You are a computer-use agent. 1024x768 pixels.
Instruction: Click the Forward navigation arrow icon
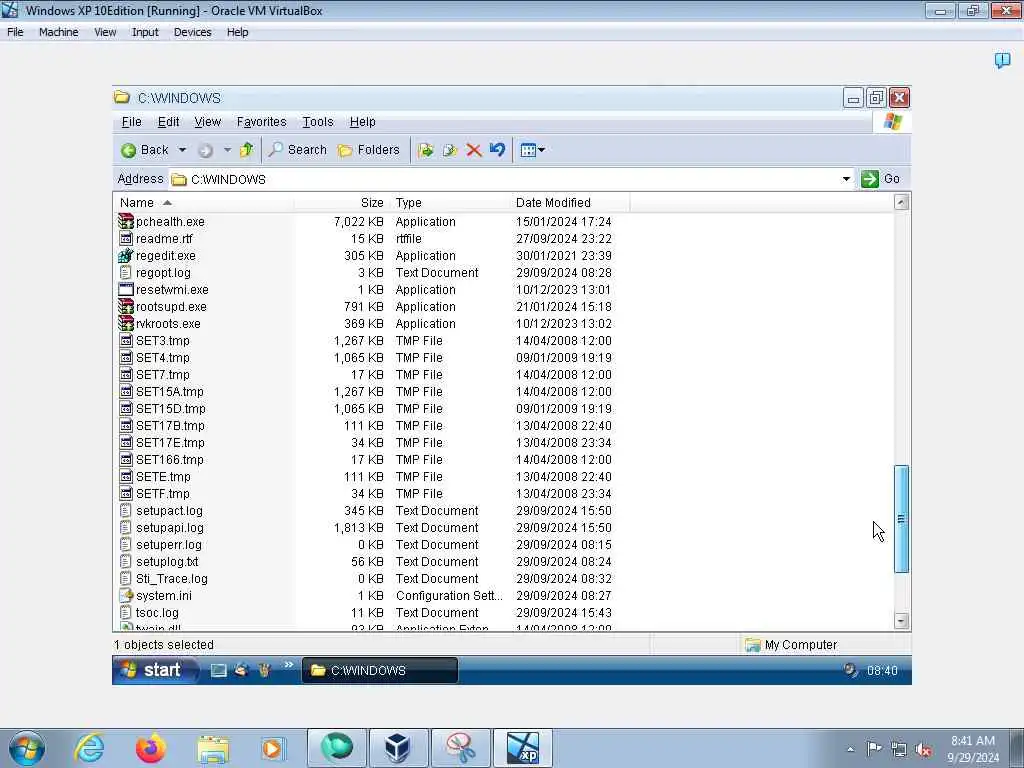coord(205,150)
